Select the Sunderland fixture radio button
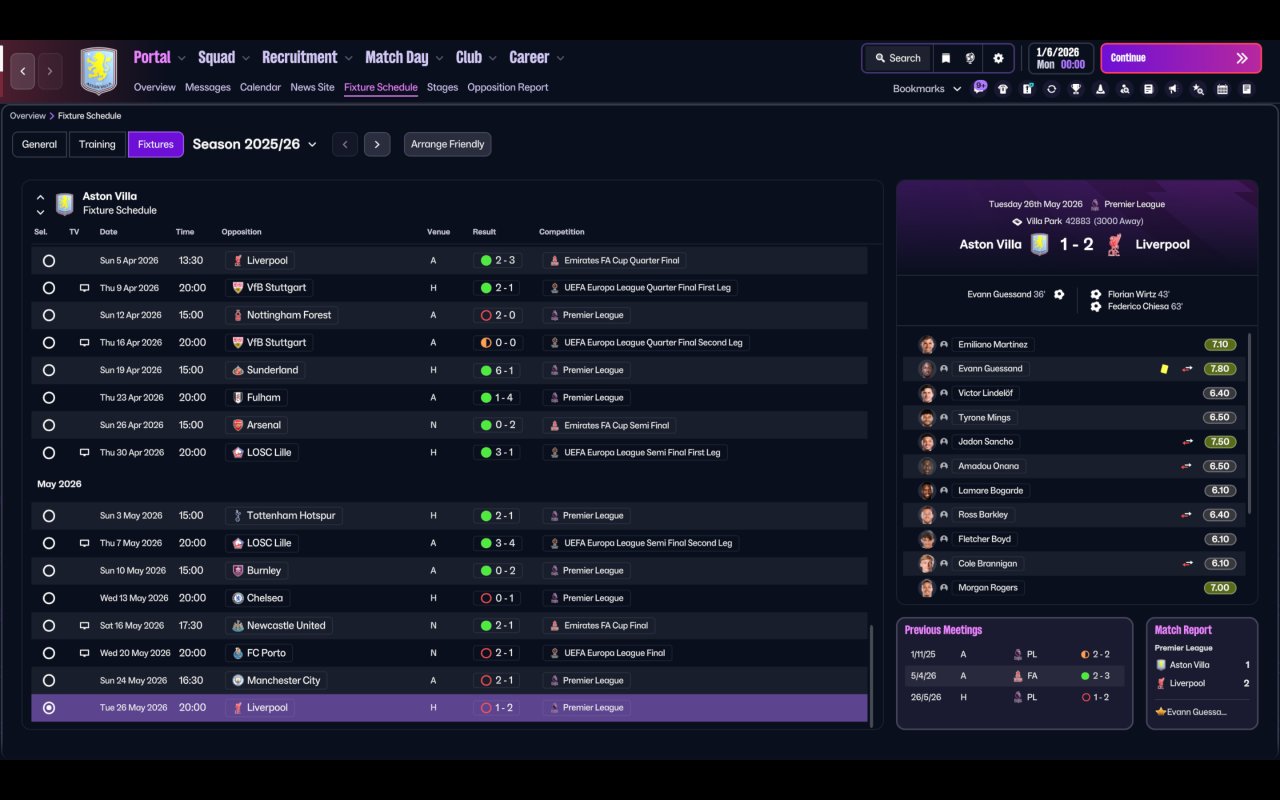This screenshot has height=800, width=1280. 49,370
